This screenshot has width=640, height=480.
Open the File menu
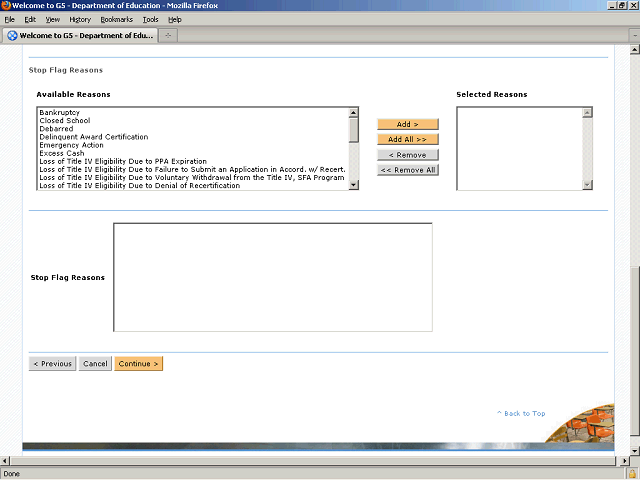9,20
